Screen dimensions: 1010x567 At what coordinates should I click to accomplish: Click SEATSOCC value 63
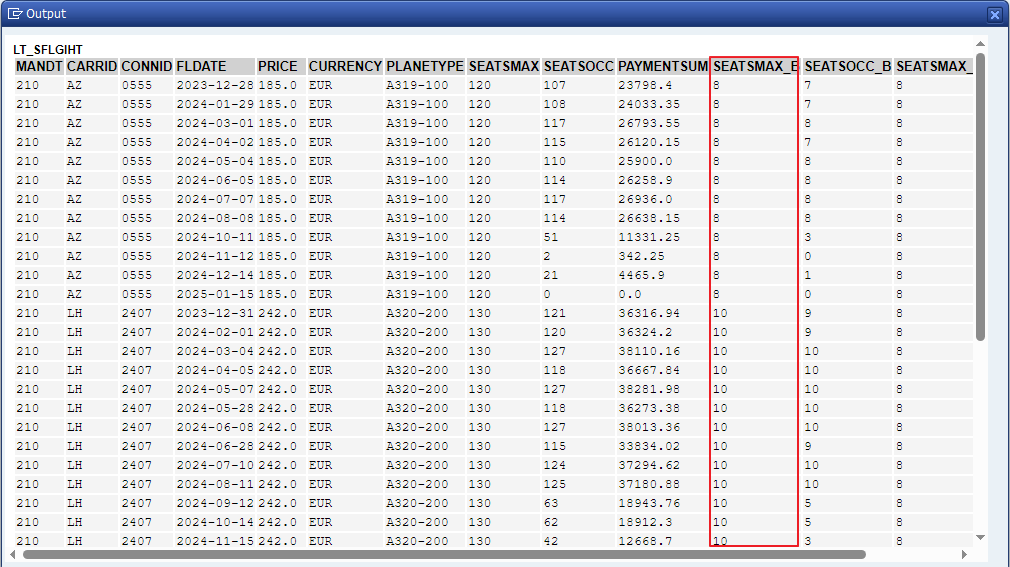point(551,503)
